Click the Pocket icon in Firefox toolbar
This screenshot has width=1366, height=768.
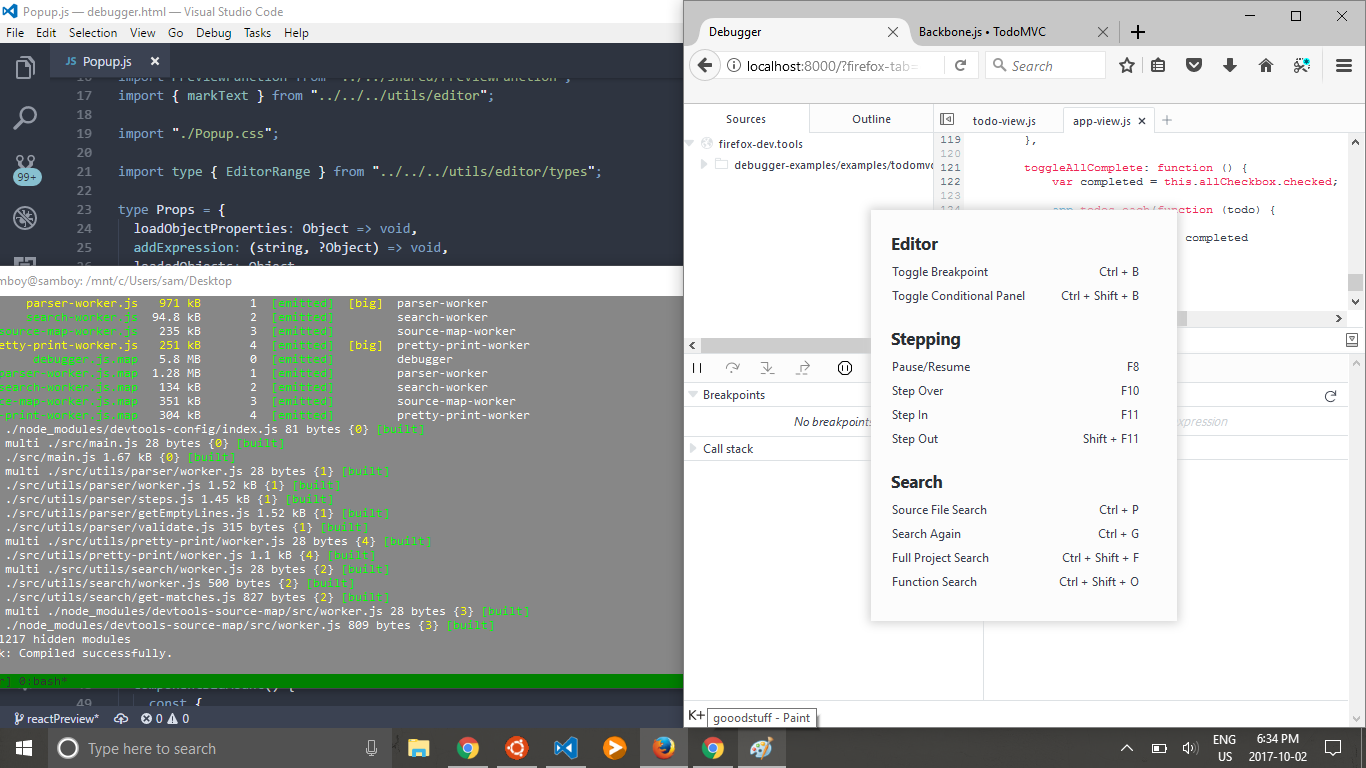pyautogui.click(x=1194, y=66)
